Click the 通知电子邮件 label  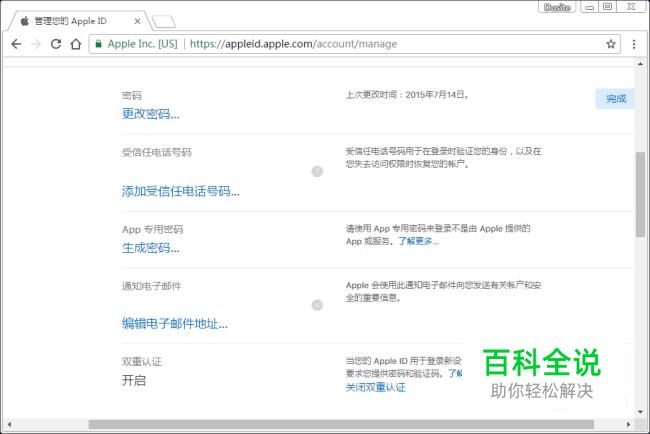click(x=152, y=286)
